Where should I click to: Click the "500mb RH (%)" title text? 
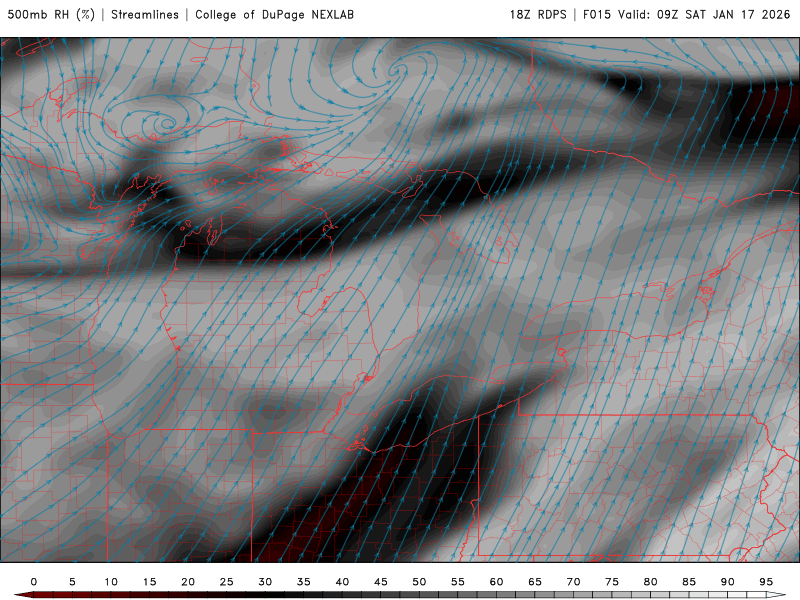pos(51,15)
